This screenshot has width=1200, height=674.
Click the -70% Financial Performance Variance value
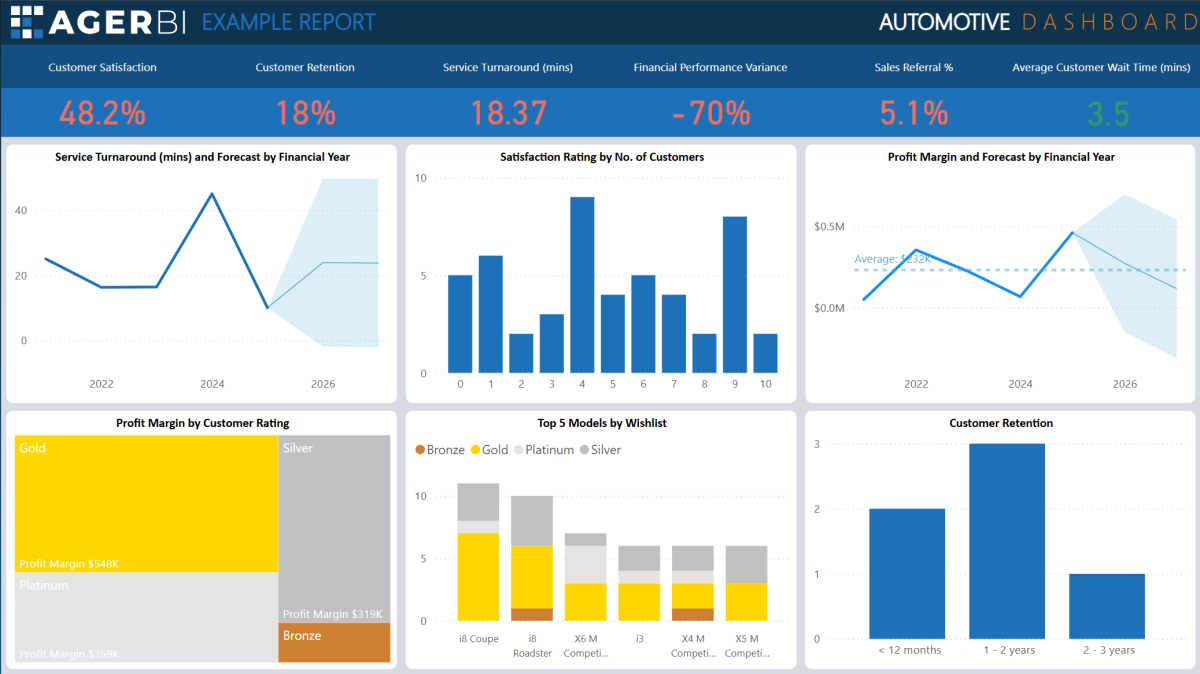click(710, 113)
